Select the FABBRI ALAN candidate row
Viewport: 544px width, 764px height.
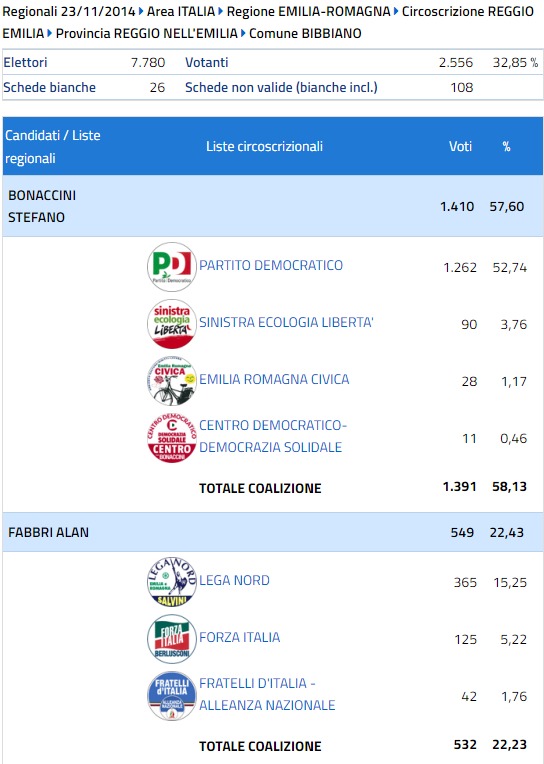273,532
